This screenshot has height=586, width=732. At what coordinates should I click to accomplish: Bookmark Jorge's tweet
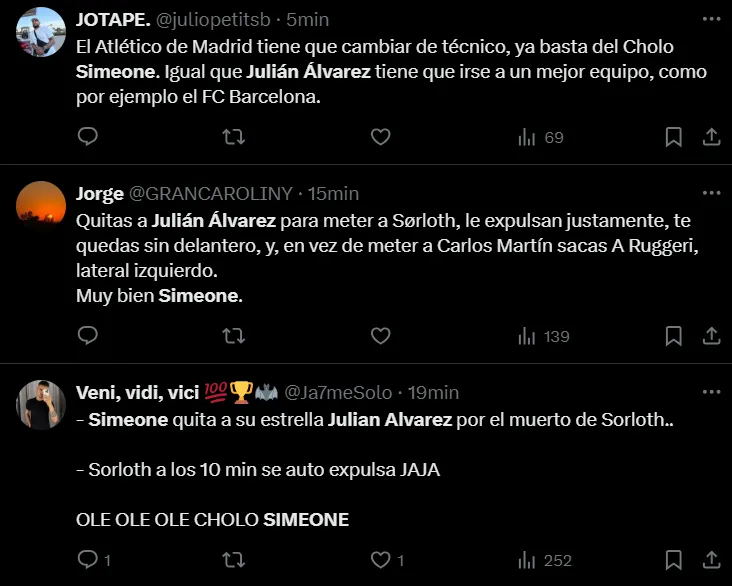pos(674,336)
